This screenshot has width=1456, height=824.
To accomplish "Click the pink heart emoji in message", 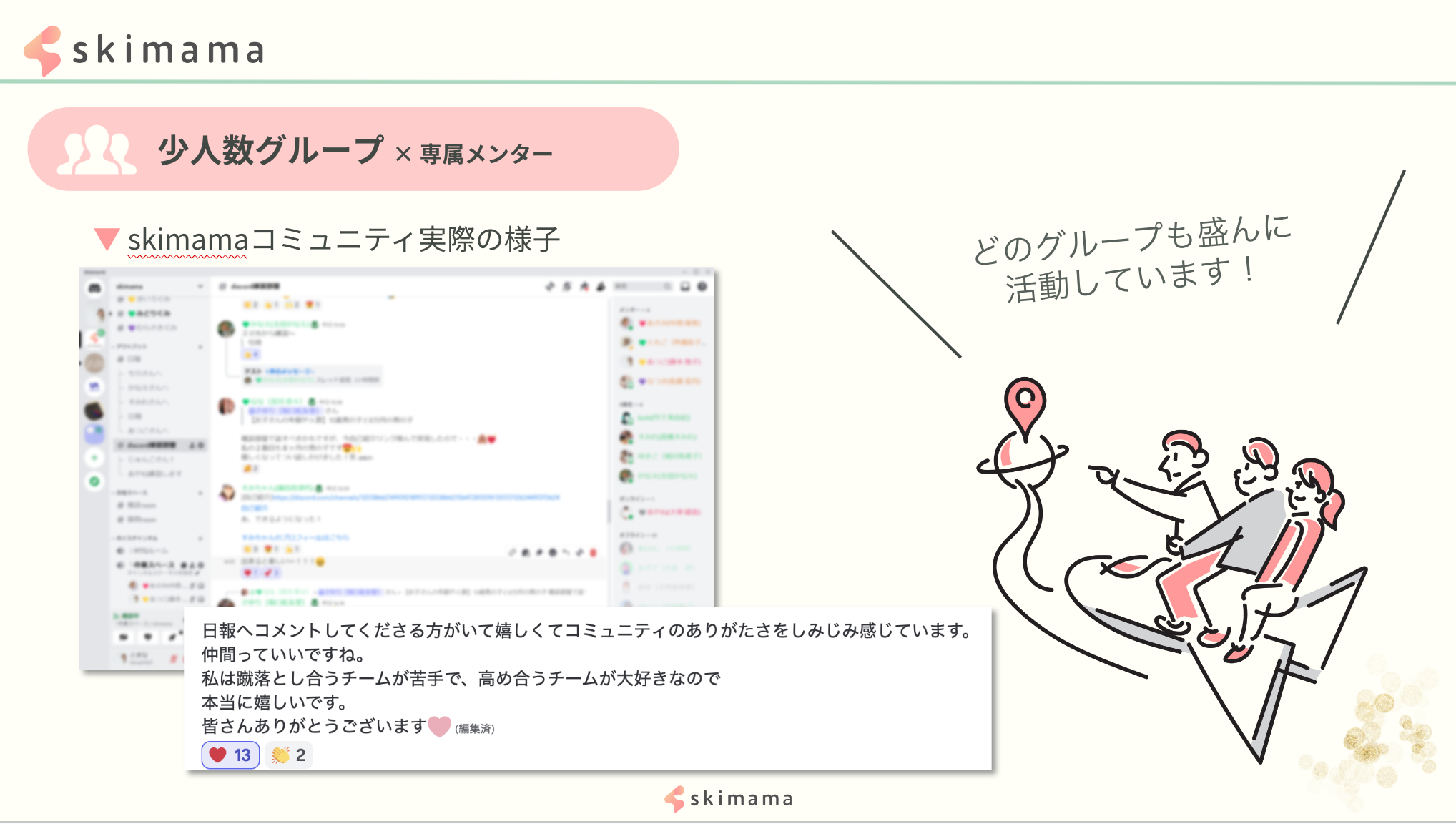I will coord(439,726).
